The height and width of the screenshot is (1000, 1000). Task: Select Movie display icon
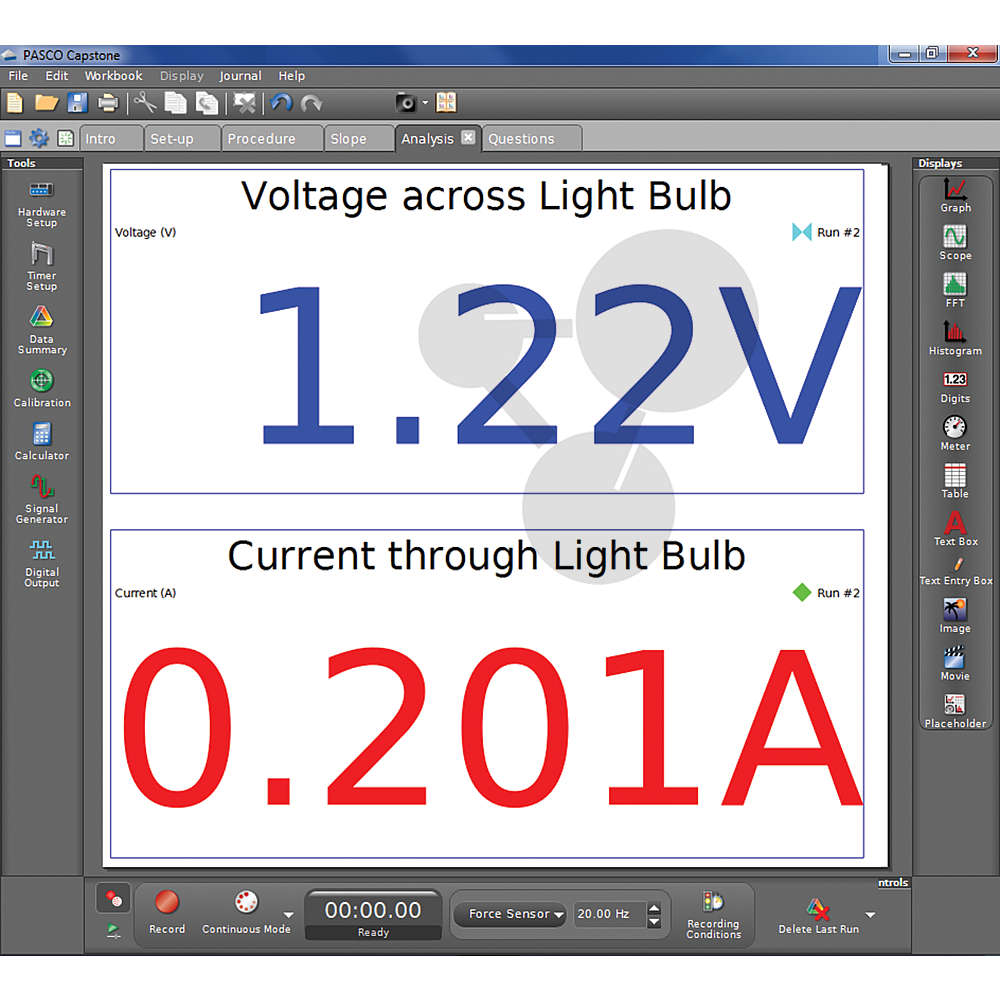pyautogui.click(x=955, y=663)
